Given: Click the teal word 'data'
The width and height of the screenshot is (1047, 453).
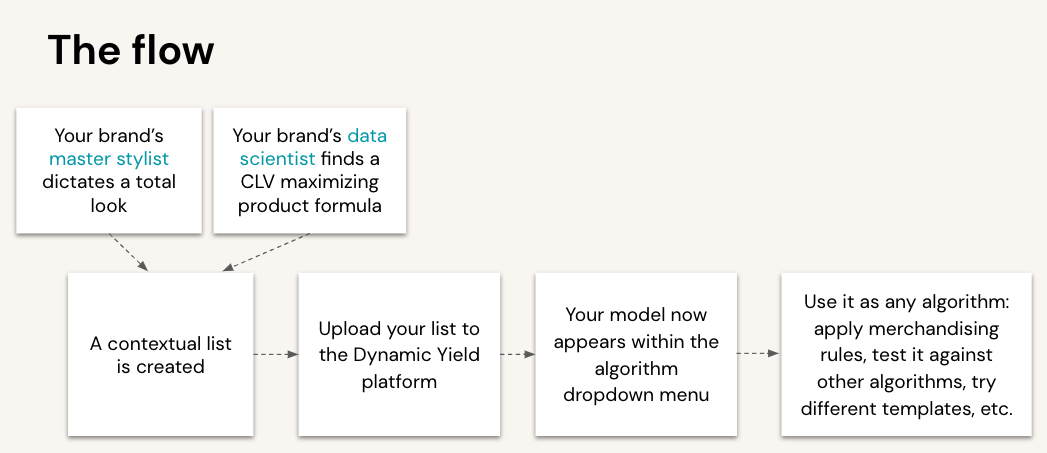Looking at the screenshot, I should [367, 136].
